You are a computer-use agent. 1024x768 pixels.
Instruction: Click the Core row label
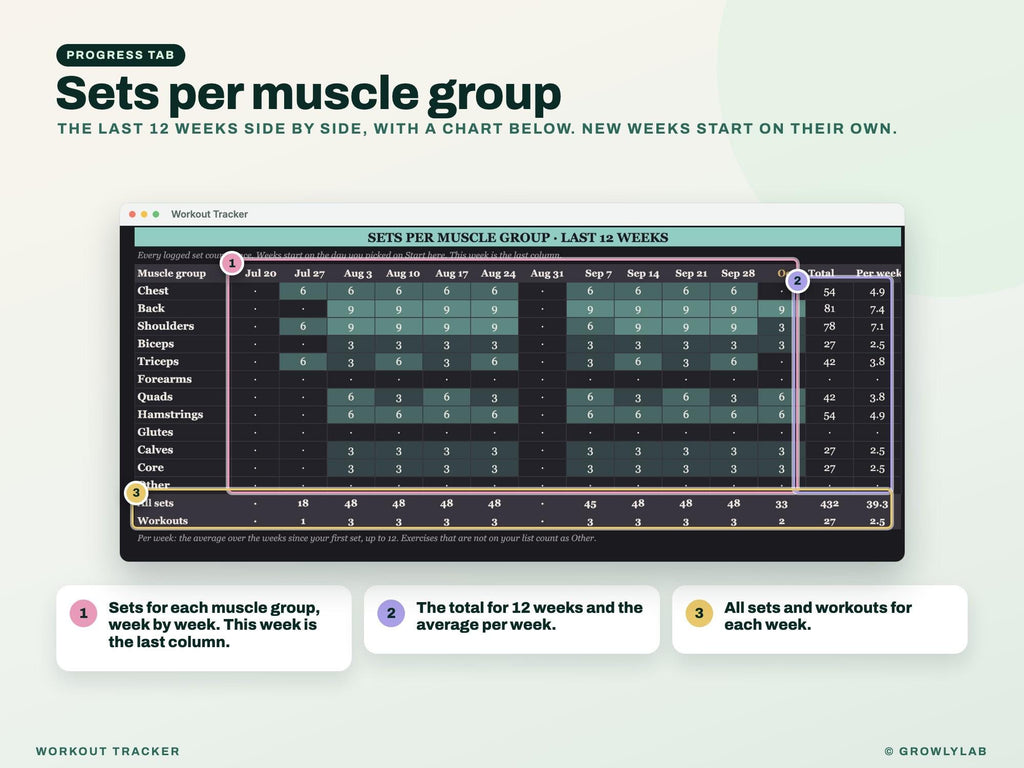(x=150, y=467)
